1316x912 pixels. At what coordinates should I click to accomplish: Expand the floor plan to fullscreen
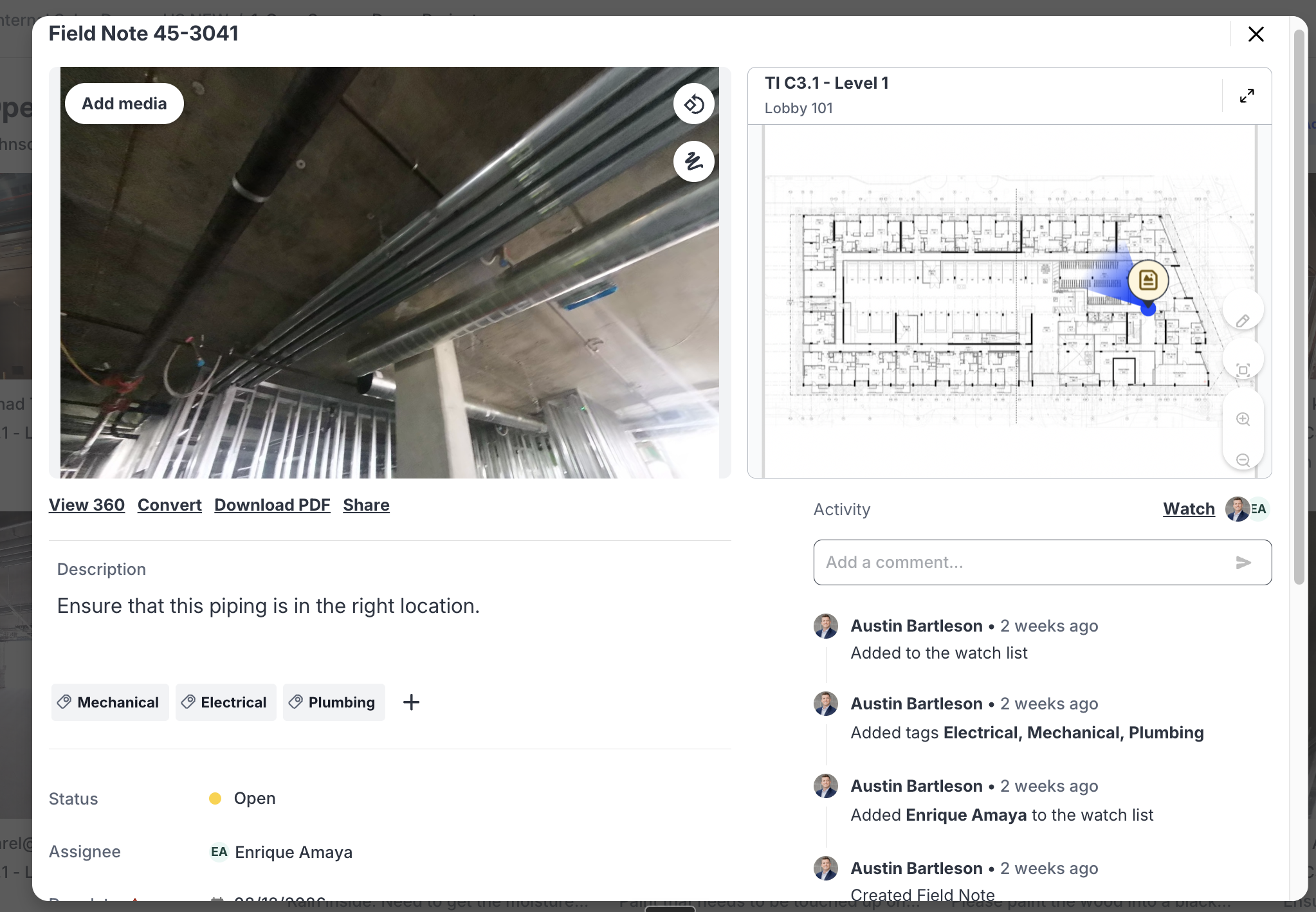(1247, 96)
